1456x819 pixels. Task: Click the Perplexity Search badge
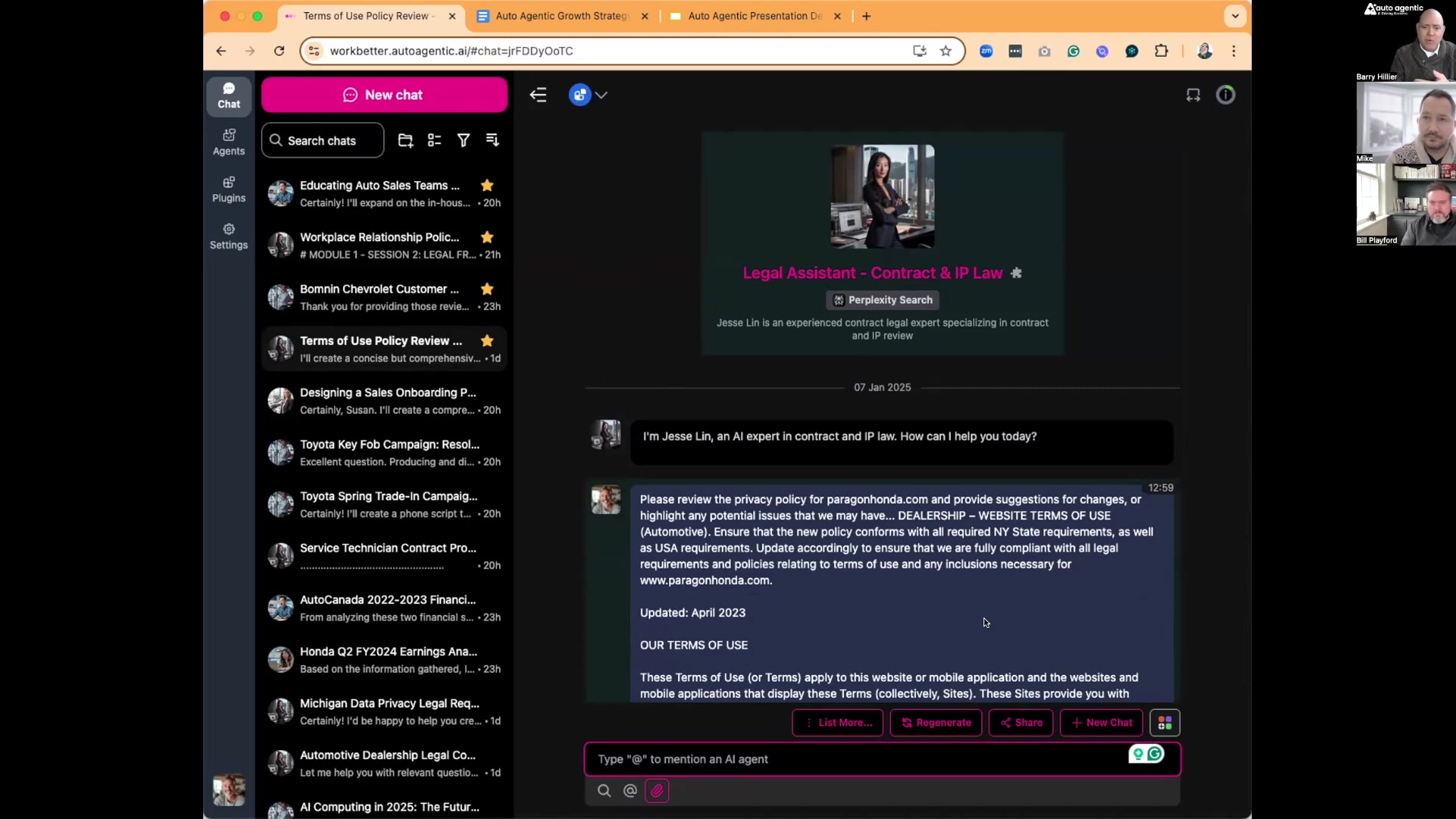coord(883,300)
